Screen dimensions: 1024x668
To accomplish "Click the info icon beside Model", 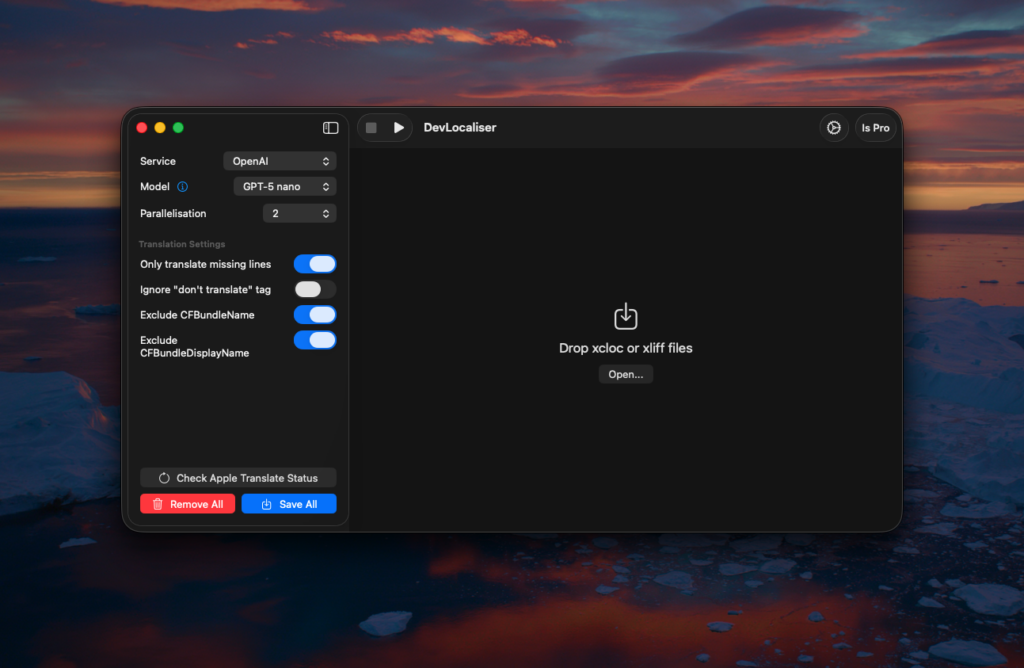I will coord(182,187).
